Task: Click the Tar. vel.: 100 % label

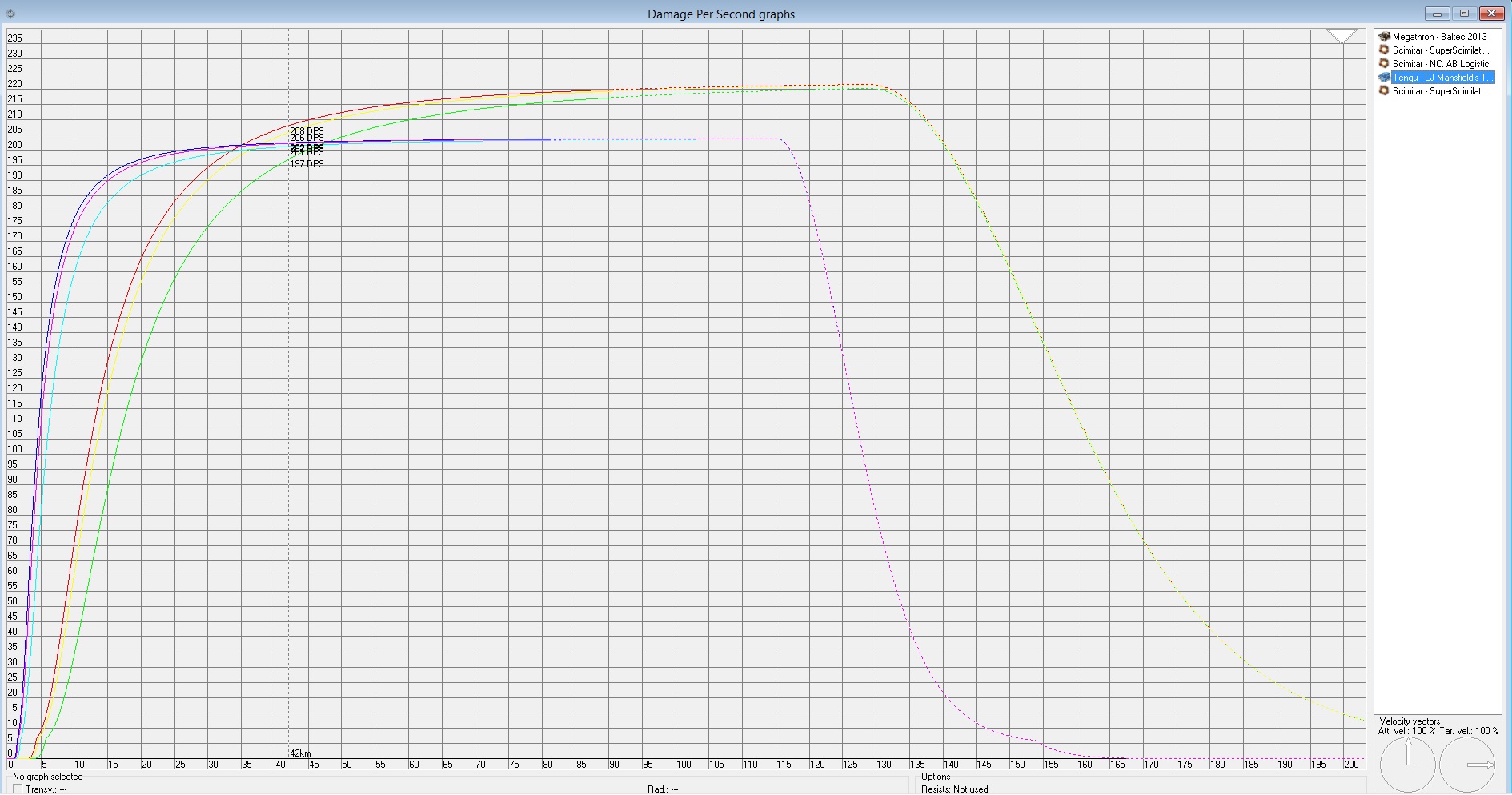Action: pyautogui.click(x=1469, y=731)
